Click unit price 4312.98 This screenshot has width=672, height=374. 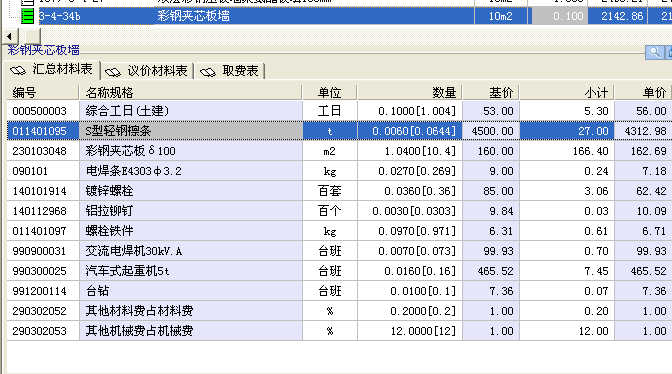point(643,131)
